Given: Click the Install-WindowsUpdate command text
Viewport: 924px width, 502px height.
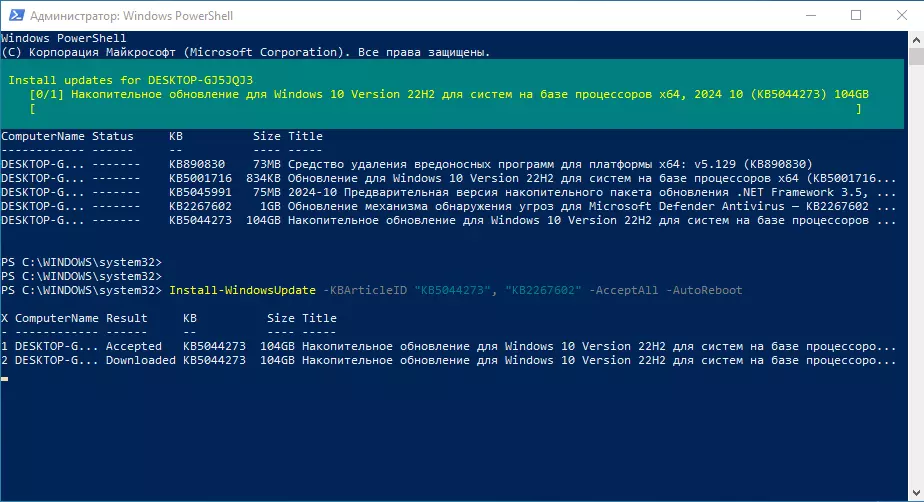Looking at the screenshot, I should click(243, 290).
